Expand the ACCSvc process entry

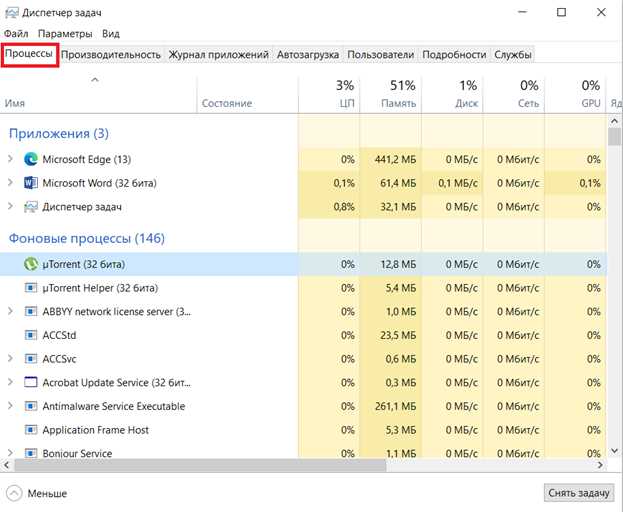click(x=10, y=359)
